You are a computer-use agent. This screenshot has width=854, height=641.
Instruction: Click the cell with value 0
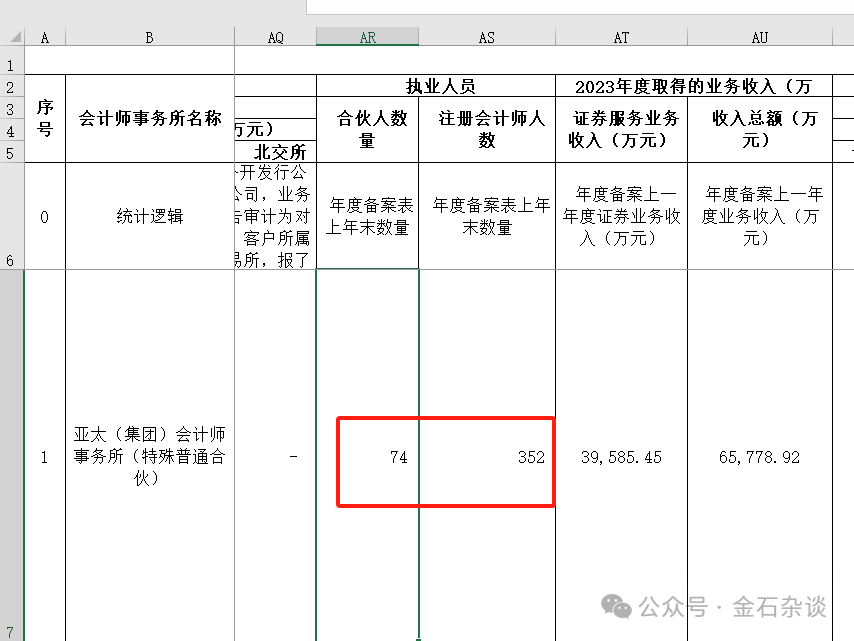tap(45, 216)
